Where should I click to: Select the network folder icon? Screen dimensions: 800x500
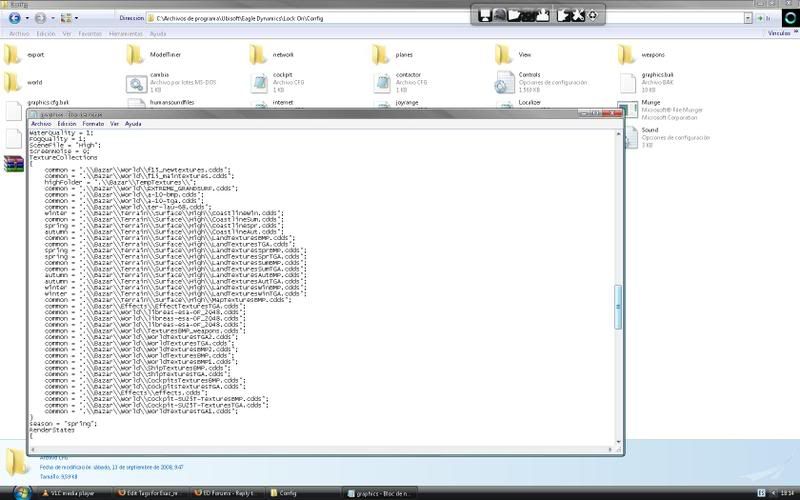(x=259, y=54)
